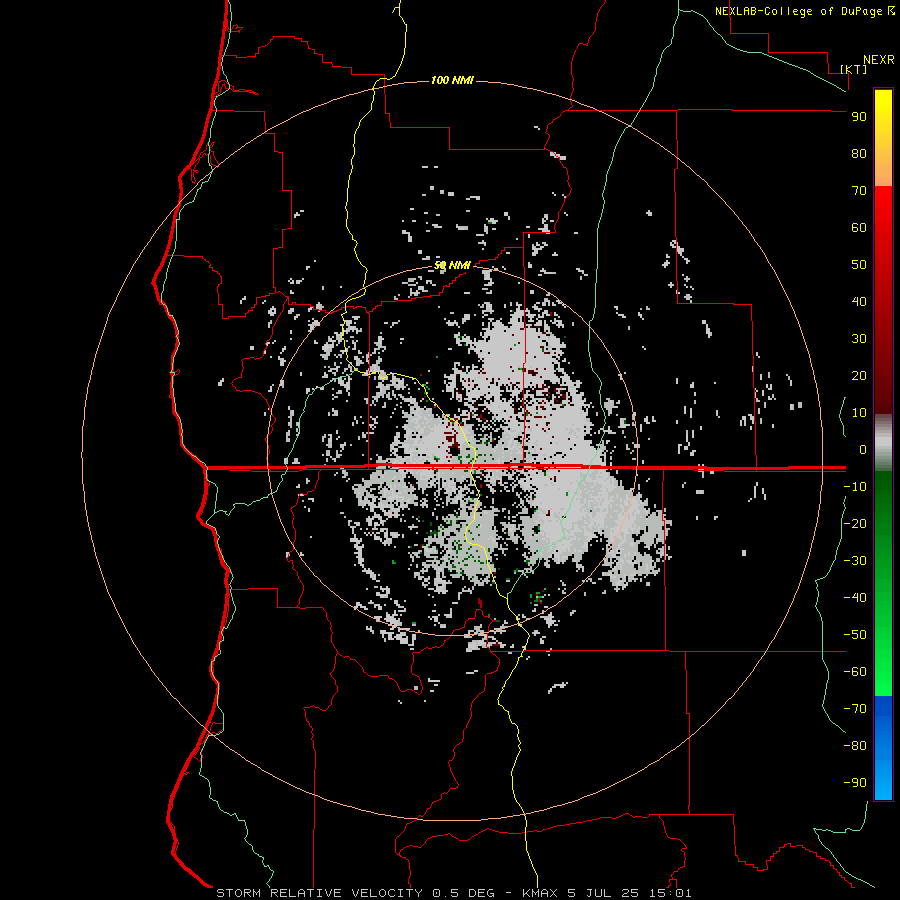Image resolution: width=900 pixels, height=900 pixels.
Task: Click the gray zero-velocity segment of color bar
Action: point(883,443)
